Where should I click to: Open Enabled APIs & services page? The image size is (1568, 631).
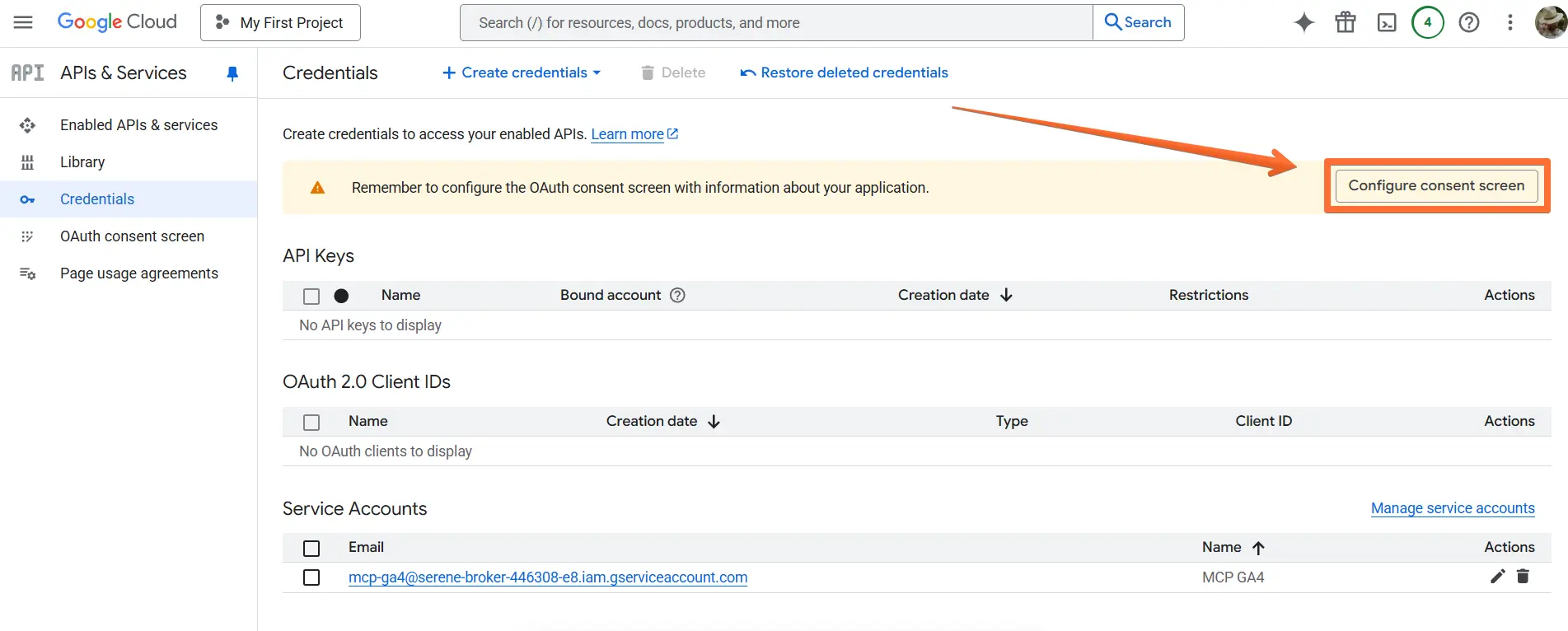click(x=138, y=125)
